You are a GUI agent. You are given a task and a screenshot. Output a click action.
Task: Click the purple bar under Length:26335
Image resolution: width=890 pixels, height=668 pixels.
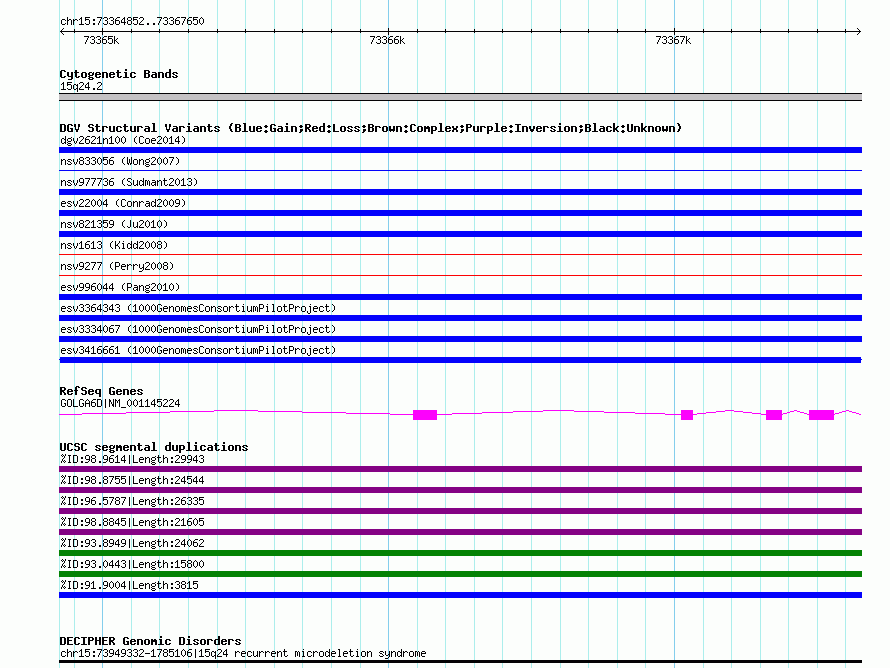[460, 511]
